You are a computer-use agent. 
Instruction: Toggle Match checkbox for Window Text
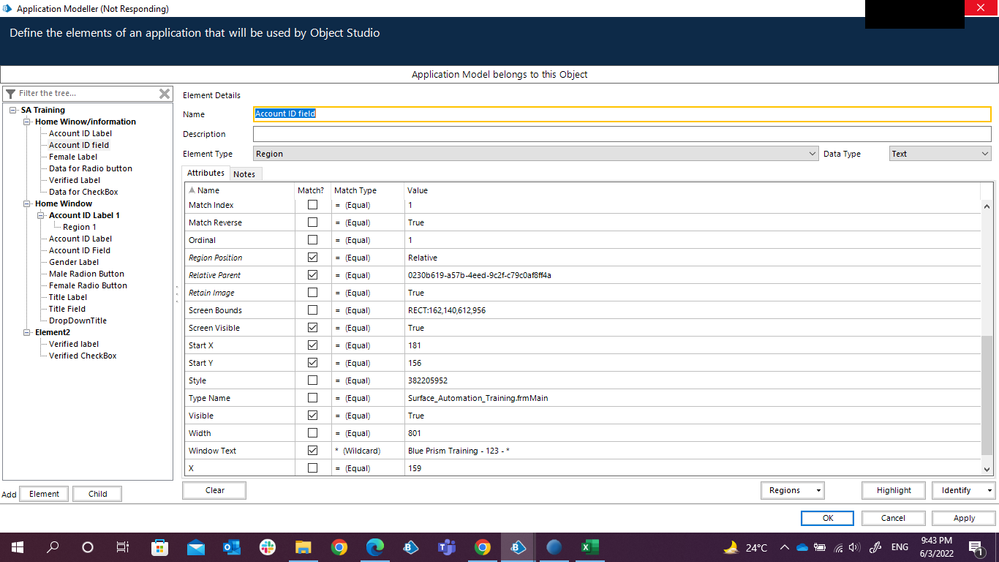(x=312, y=451)
